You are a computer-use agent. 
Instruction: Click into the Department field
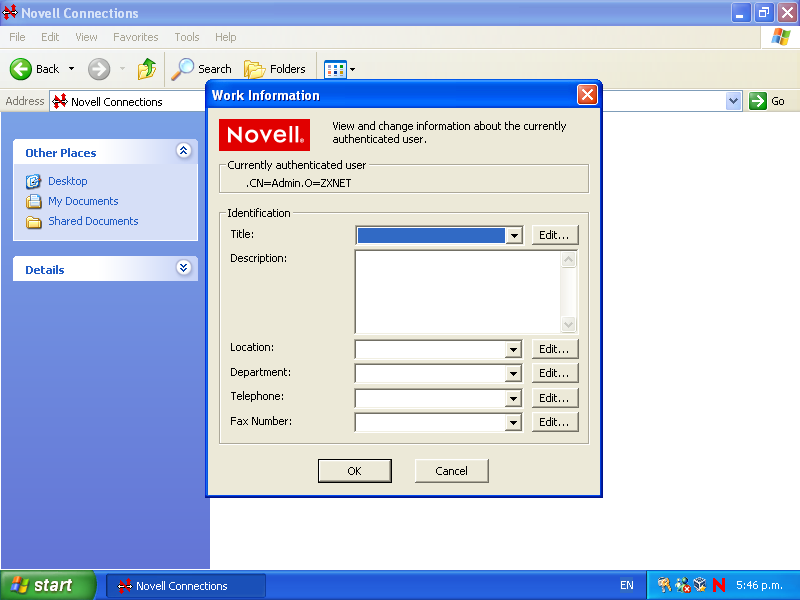(431, 373)
